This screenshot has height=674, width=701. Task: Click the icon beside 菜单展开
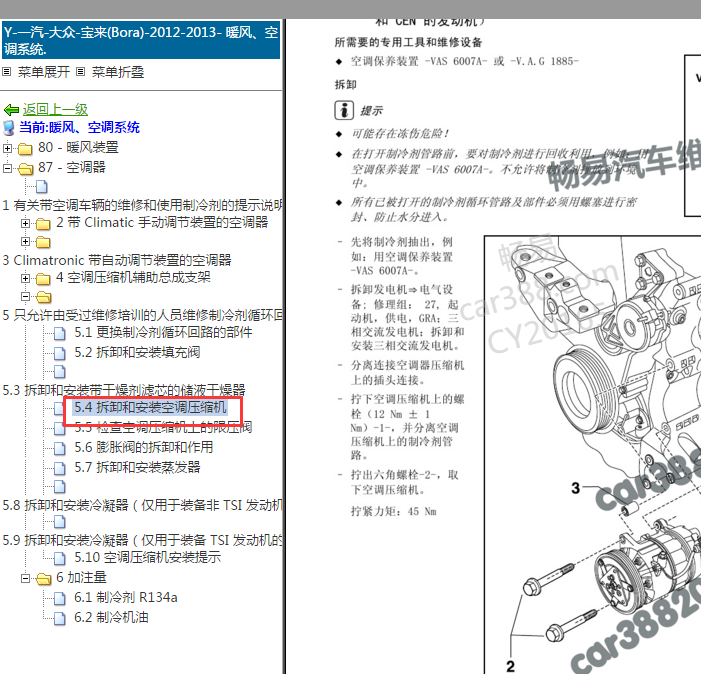coord(7,72)
